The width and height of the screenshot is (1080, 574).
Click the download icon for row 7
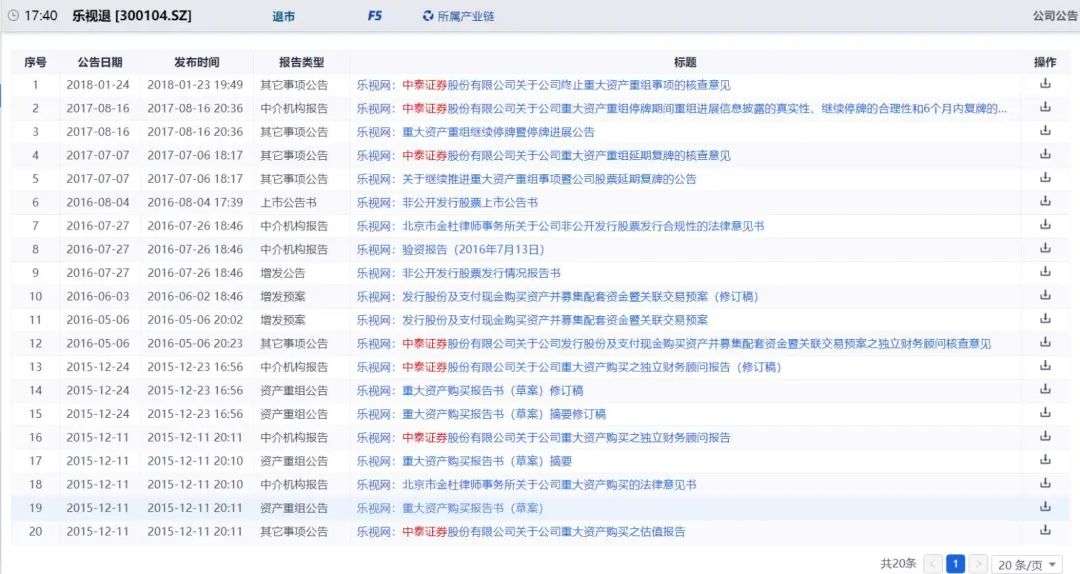pyautogui.click(x=1045, y=225)
